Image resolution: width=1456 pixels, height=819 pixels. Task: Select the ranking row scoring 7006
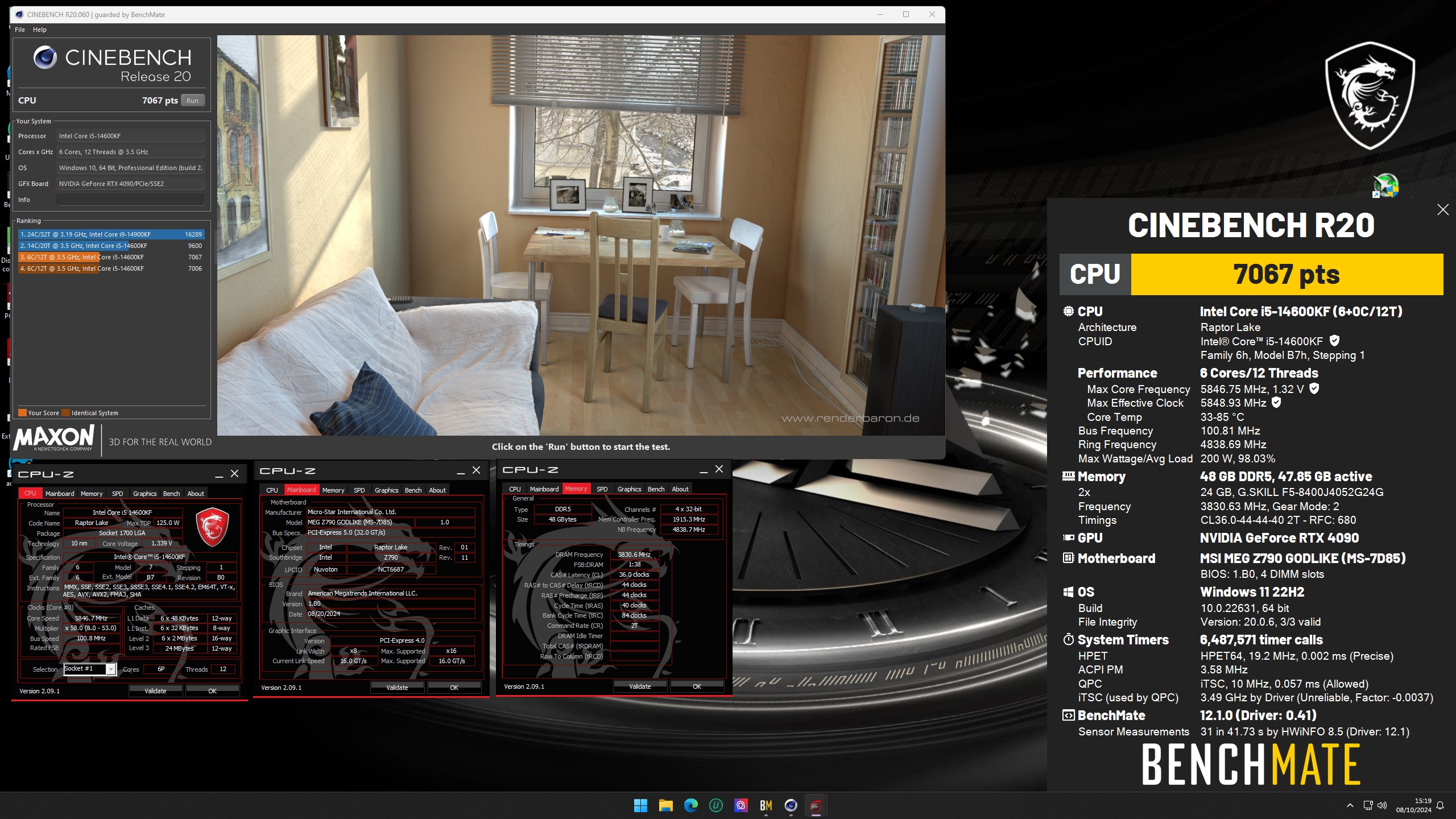tap(111, 268)
